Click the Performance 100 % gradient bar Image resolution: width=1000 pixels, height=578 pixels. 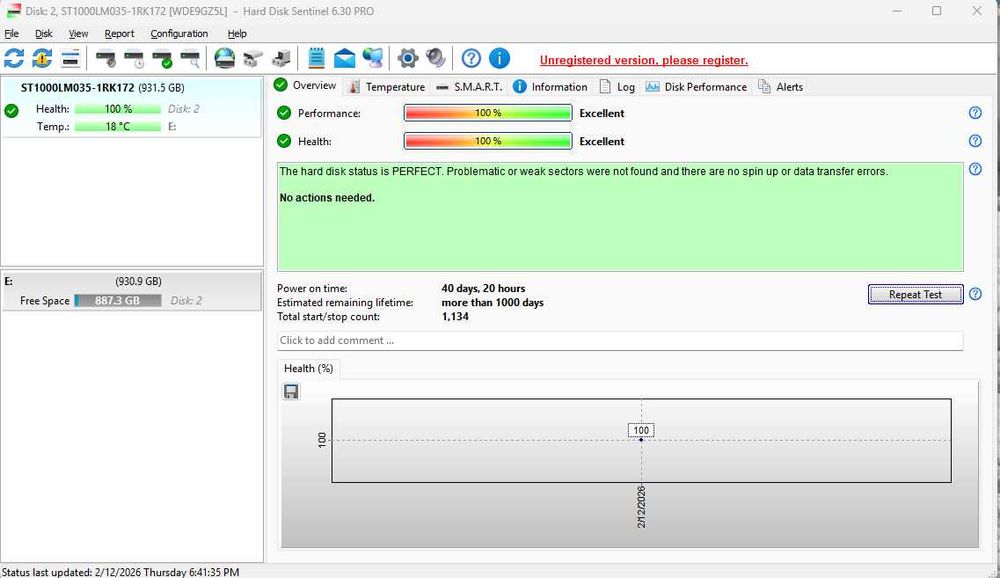[488, 113]
